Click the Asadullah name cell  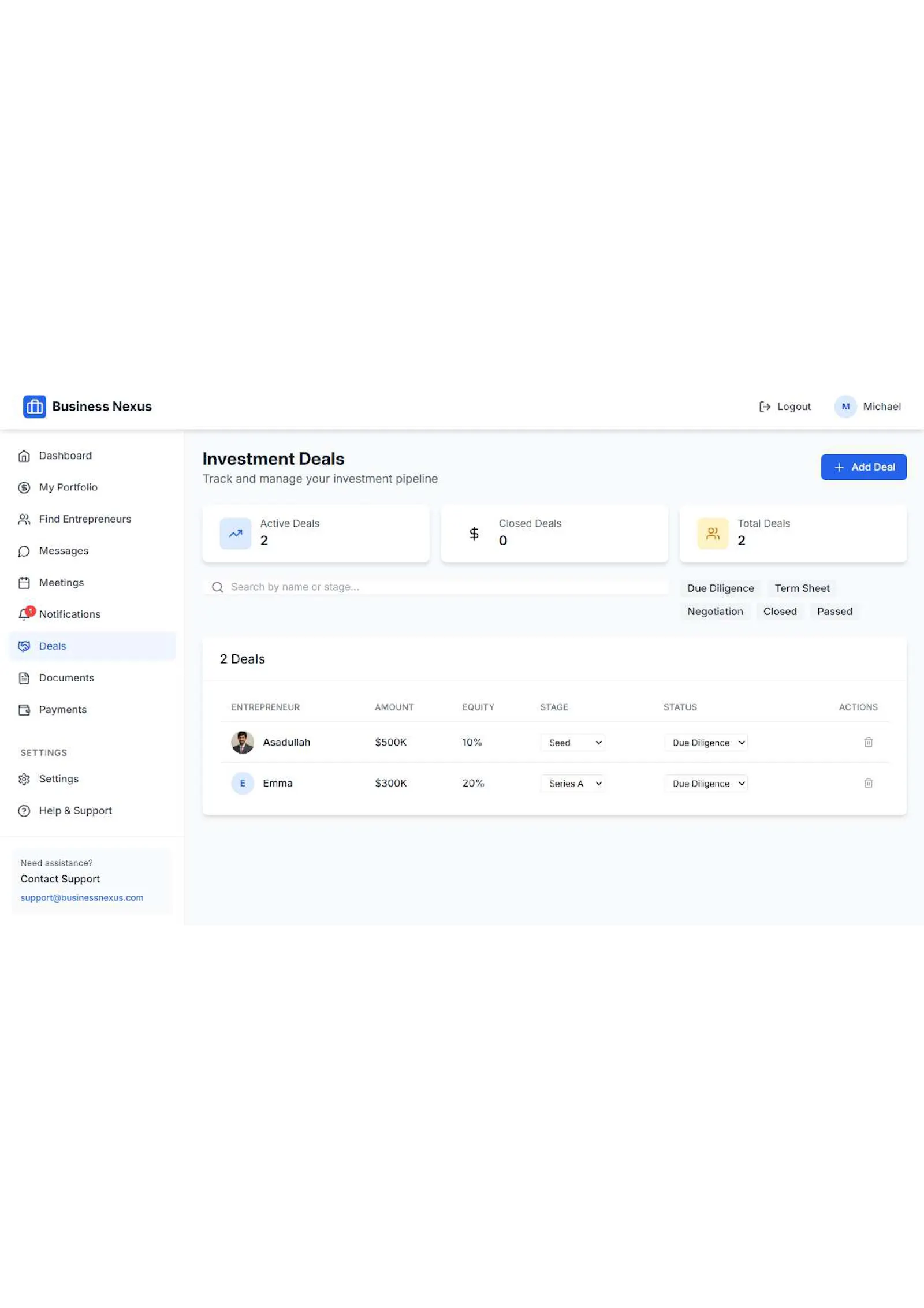coord(286,742)
